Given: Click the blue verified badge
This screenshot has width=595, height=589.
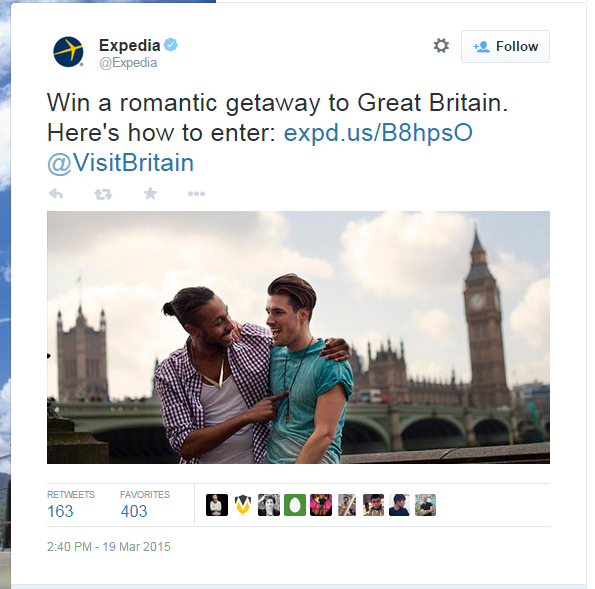Looking at the screenshot, I should click(171, 45).
